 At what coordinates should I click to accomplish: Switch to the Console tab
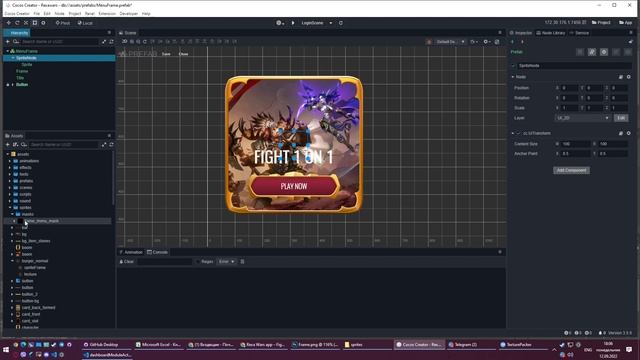[x=157, y=252]
